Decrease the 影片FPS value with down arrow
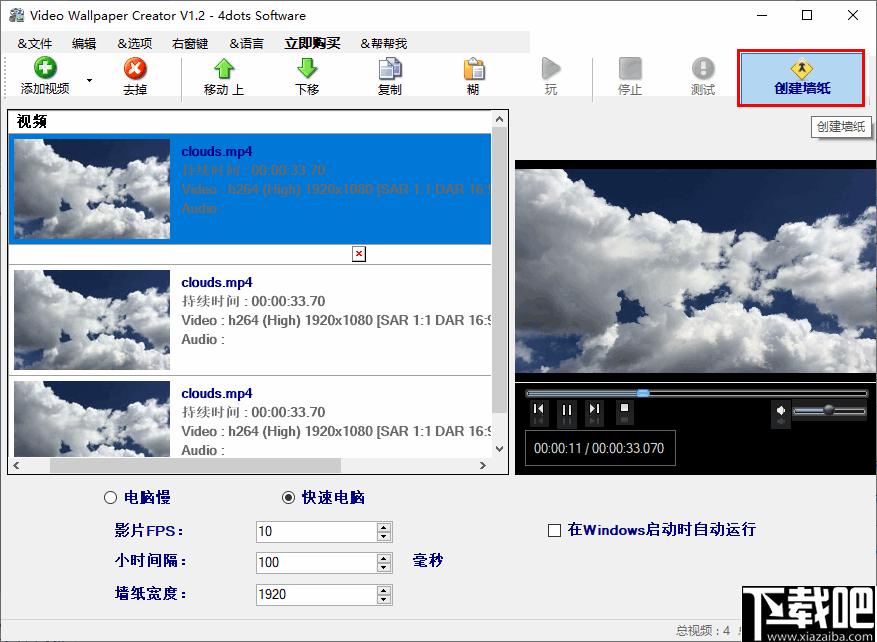 coord(384,536)
